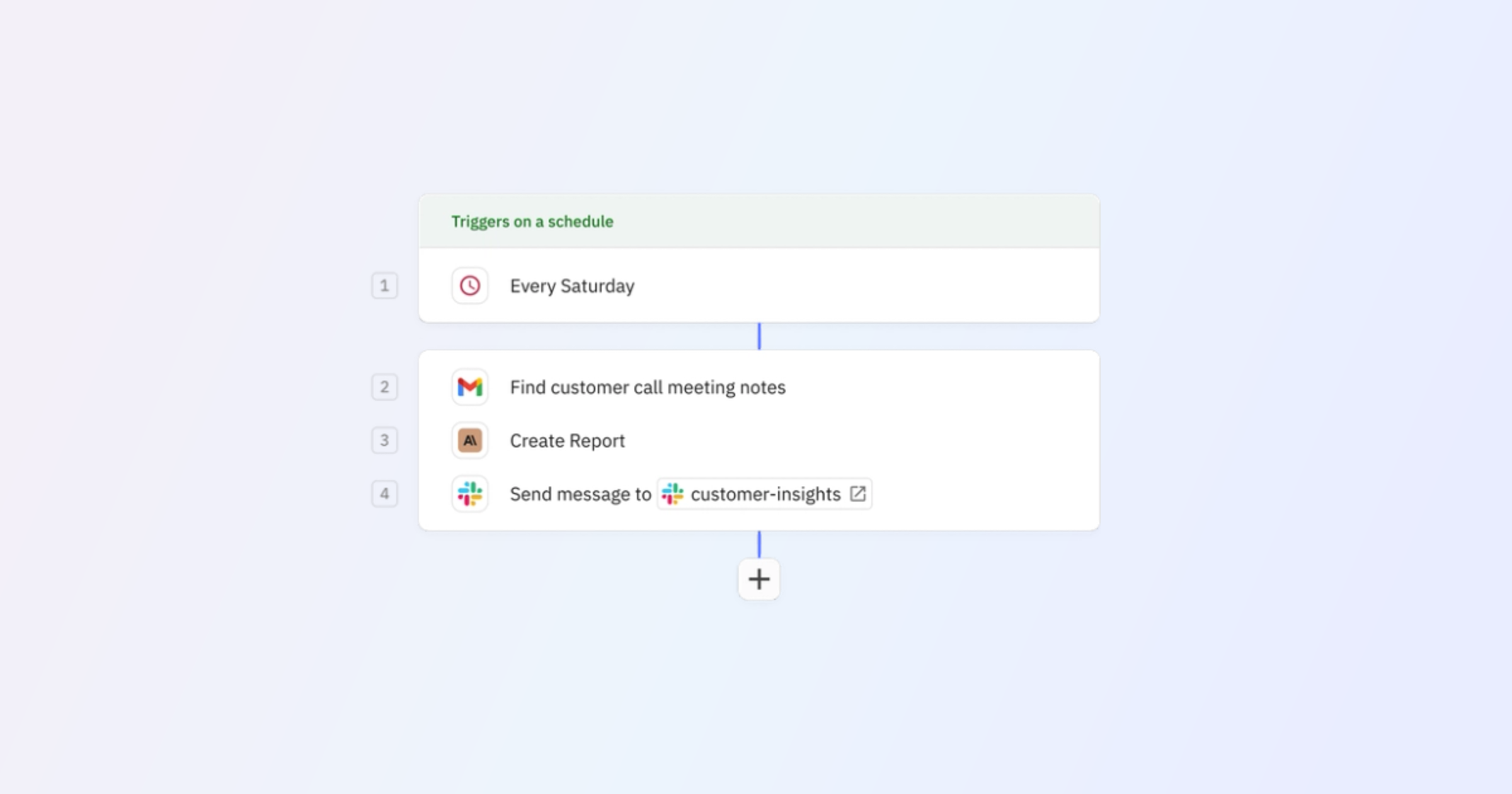The image size is (1512, 794).
Task: Click the Send message to step
Action: click(x=580, y=494)
